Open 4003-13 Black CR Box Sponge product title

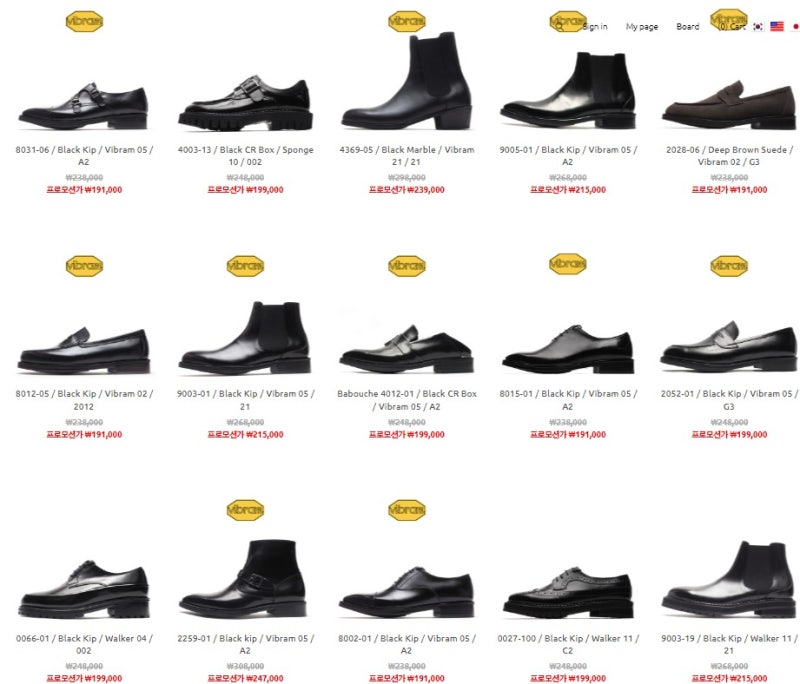[x=245, y=156]
